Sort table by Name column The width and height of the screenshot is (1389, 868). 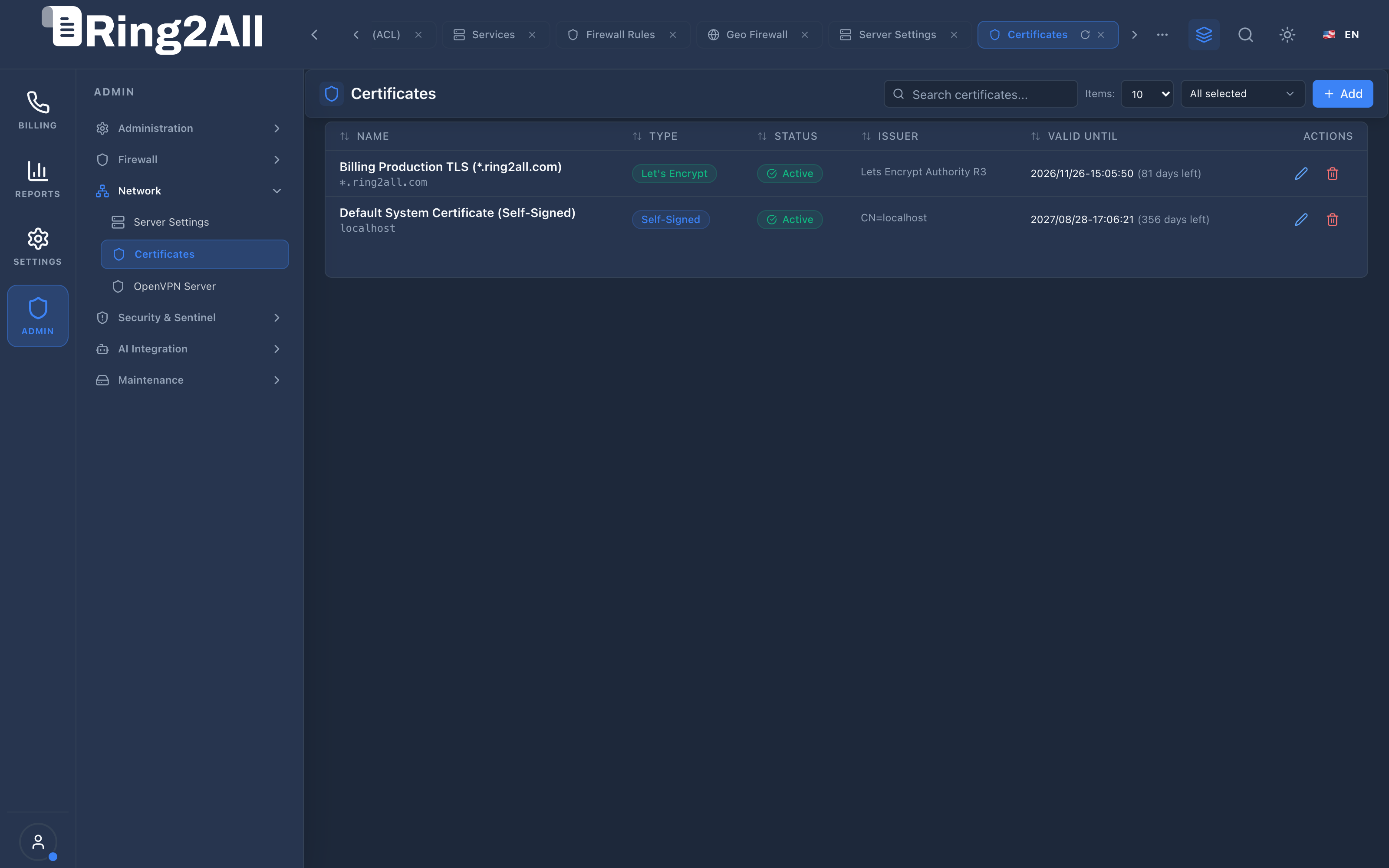point(365,136)
